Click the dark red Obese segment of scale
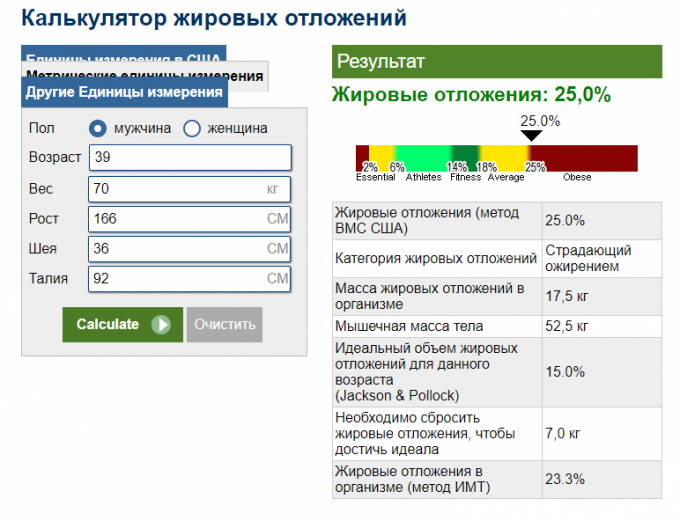Screen dimensions: 680x521 590,157
